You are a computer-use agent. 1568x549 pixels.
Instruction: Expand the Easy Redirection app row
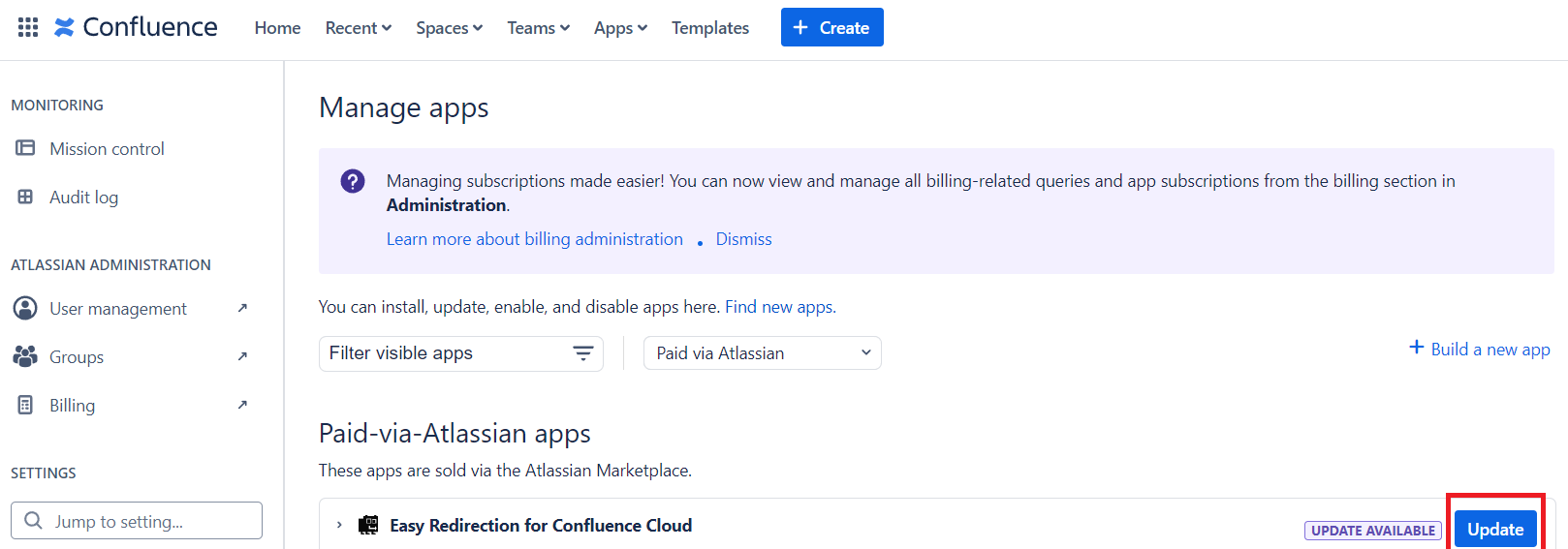point(339,525)
